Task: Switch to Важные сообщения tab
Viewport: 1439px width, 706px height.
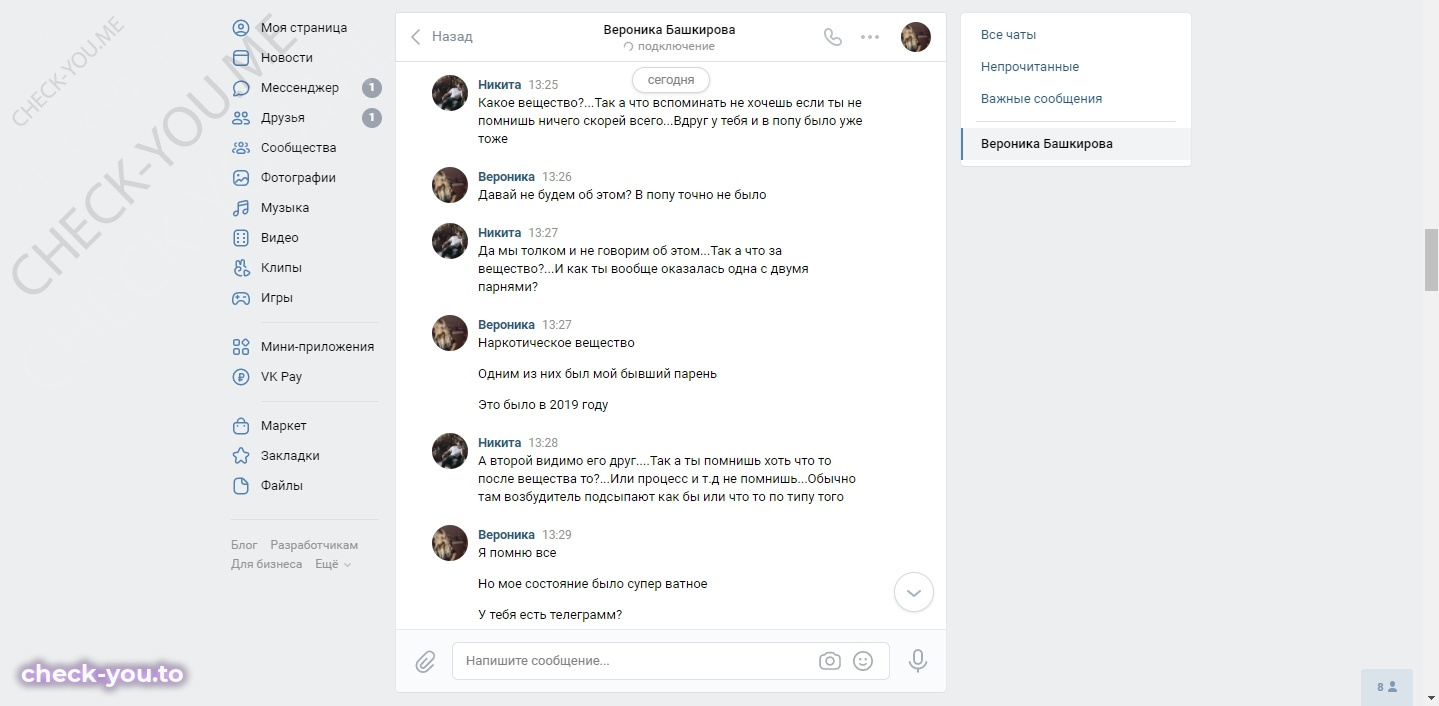Action: tap(1041, 99)
